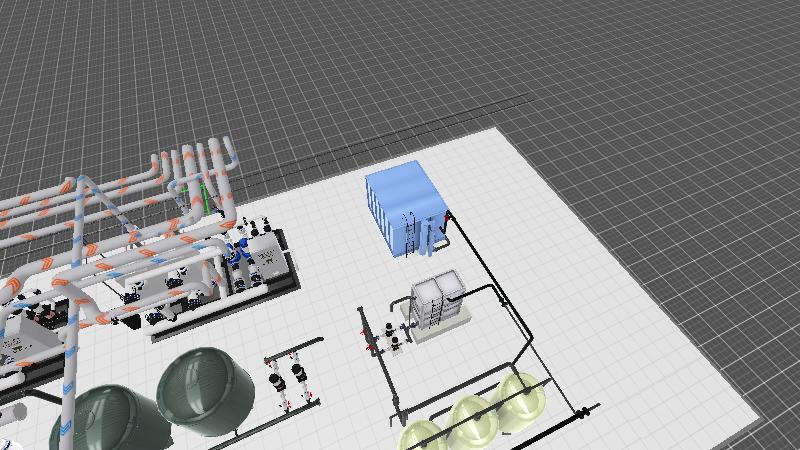Select the black pipe end-cap near right vessel
800x450 pixels.
pos(582,411)
